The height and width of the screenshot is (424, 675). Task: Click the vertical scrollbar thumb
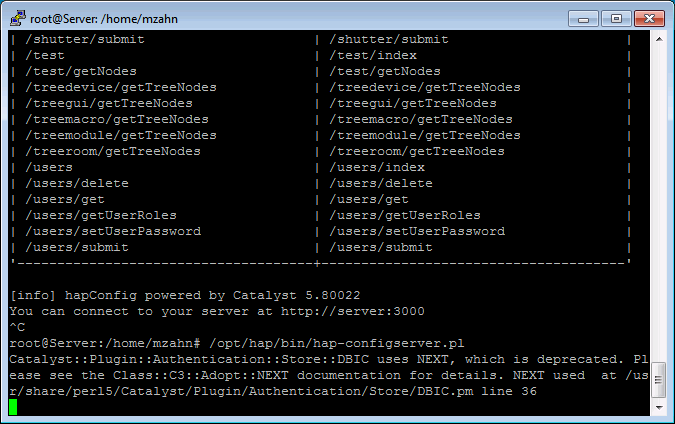[x=659, y=380]
